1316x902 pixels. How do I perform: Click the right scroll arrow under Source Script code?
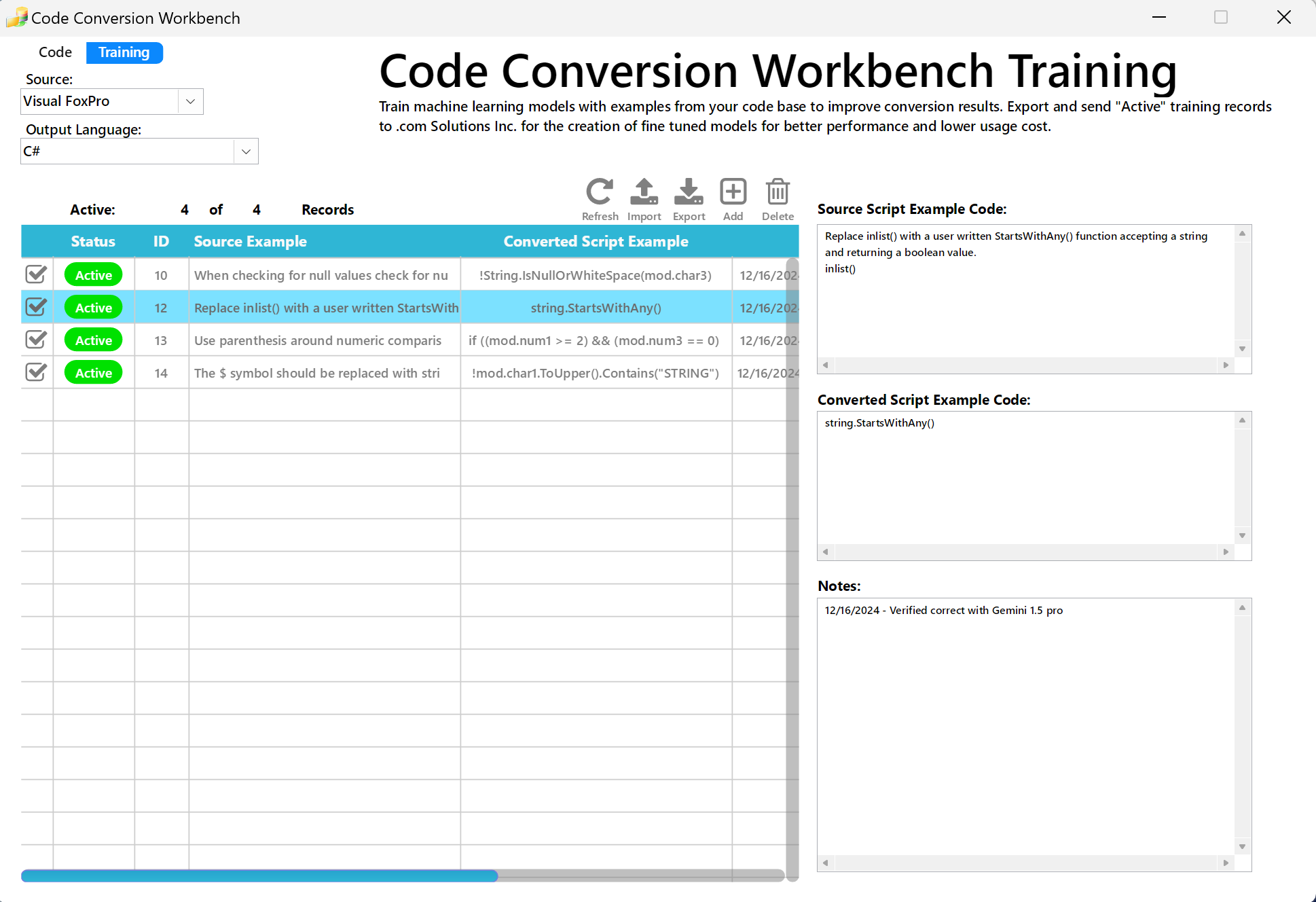point(1226,365)
